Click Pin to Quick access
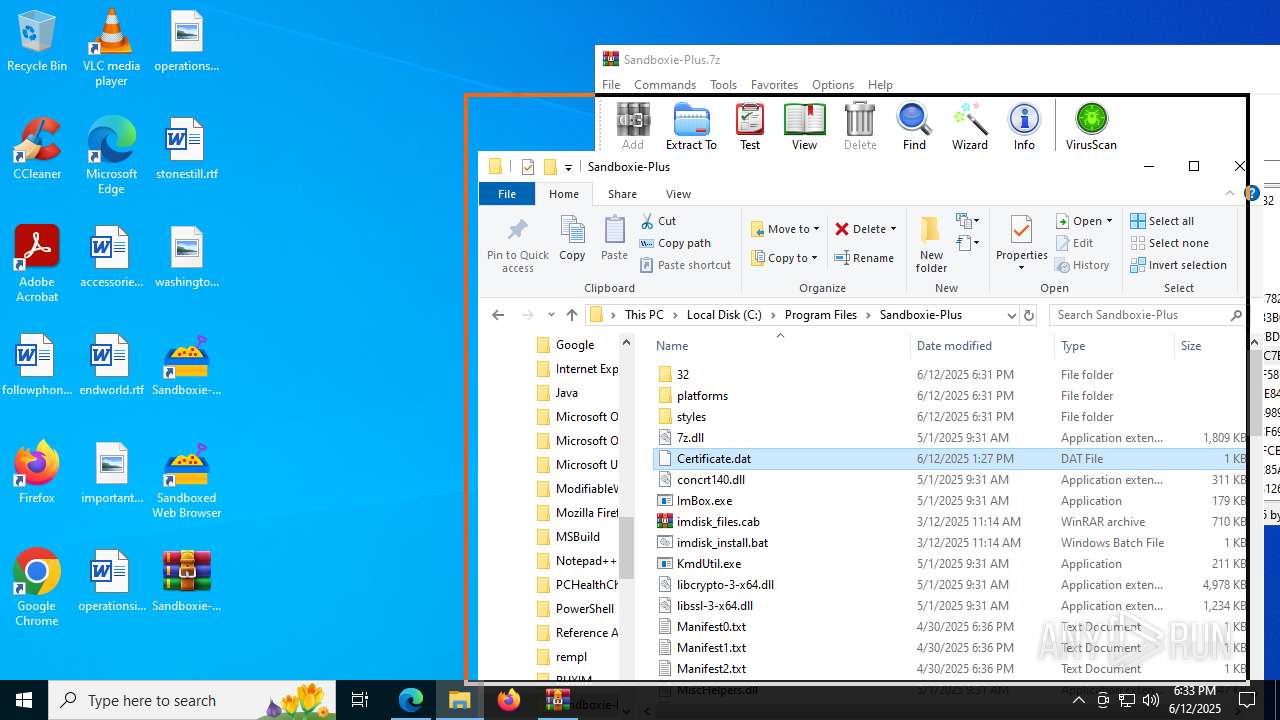 517,245
